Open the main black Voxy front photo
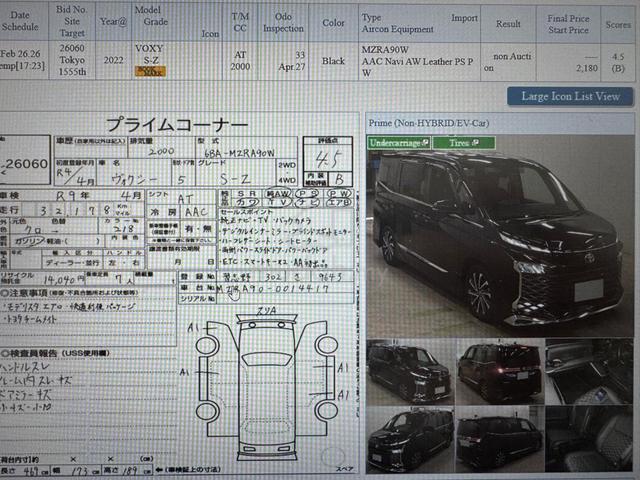640x480 pixels. (500, 236)
